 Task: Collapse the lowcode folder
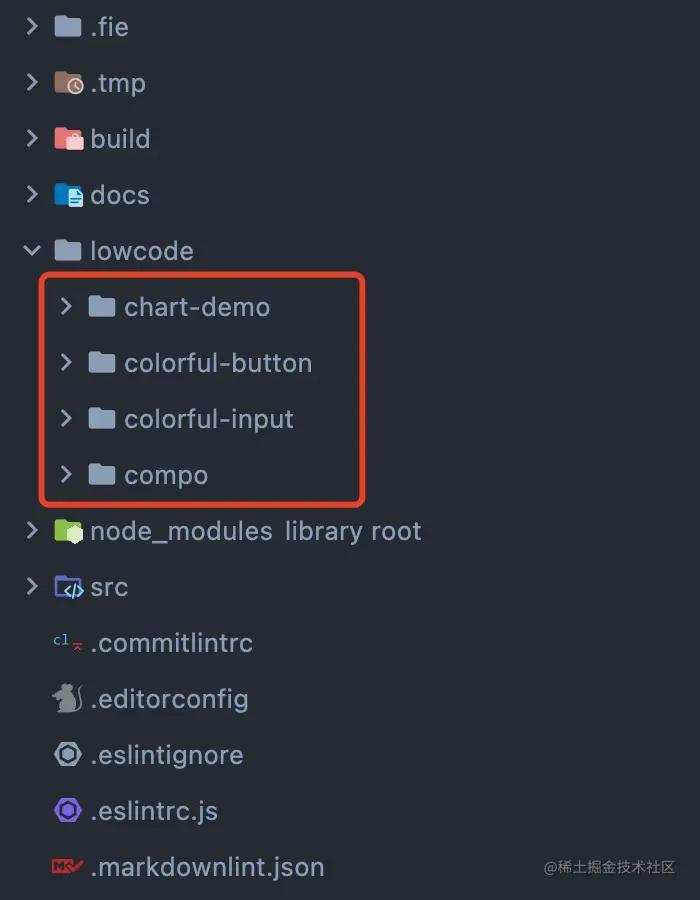[31, 251]
